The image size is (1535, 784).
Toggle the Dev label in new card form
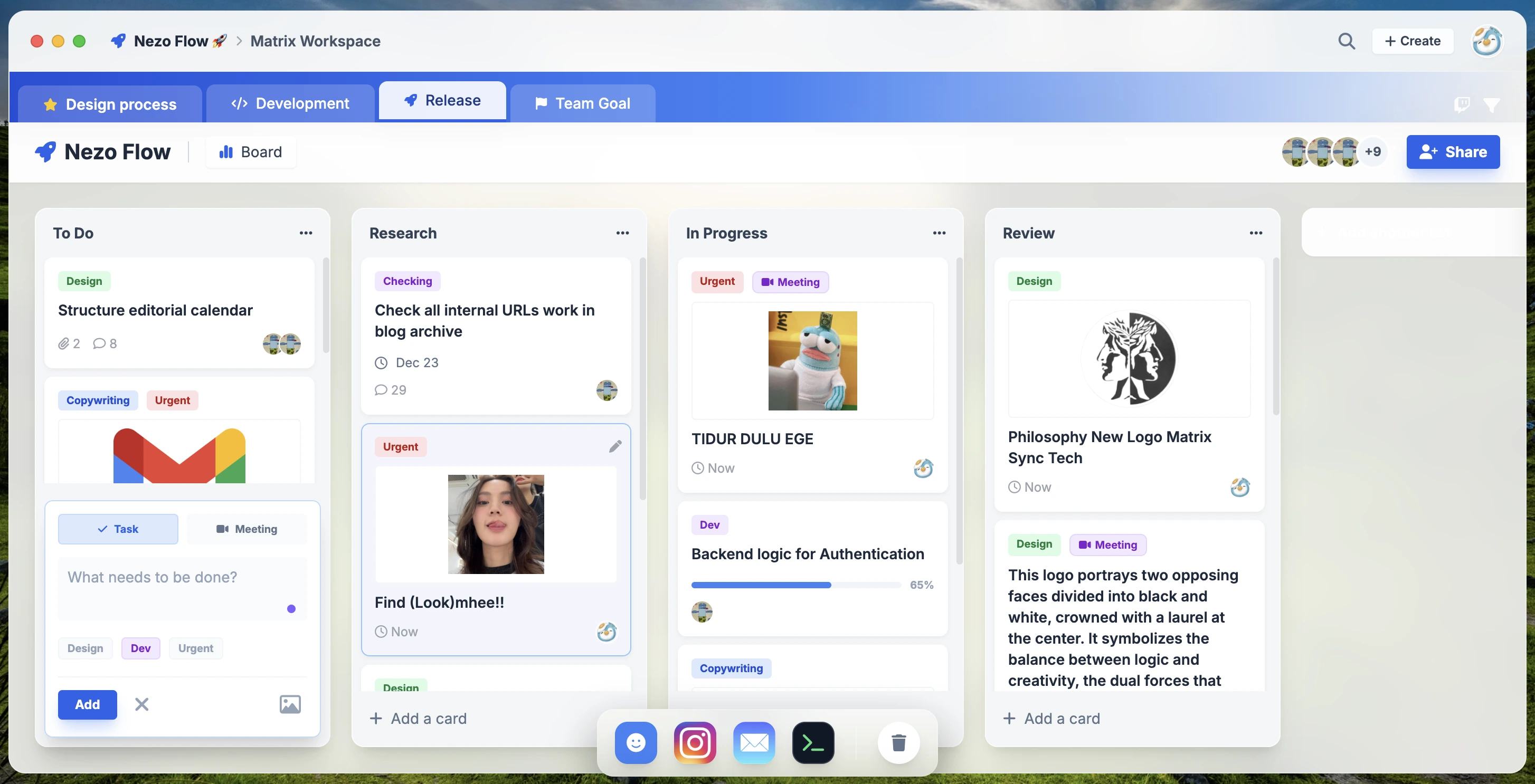point(140,648)
